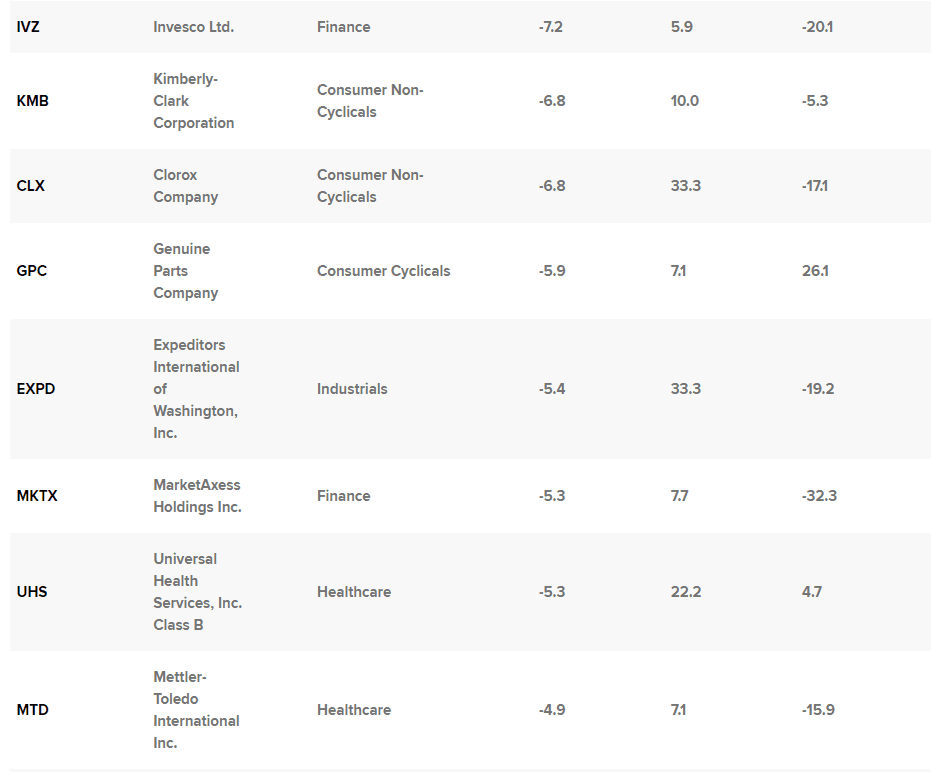Click the GPC ticker symbol
The height and width of the screenshot is (772, 931).
(x=32, y=271)
